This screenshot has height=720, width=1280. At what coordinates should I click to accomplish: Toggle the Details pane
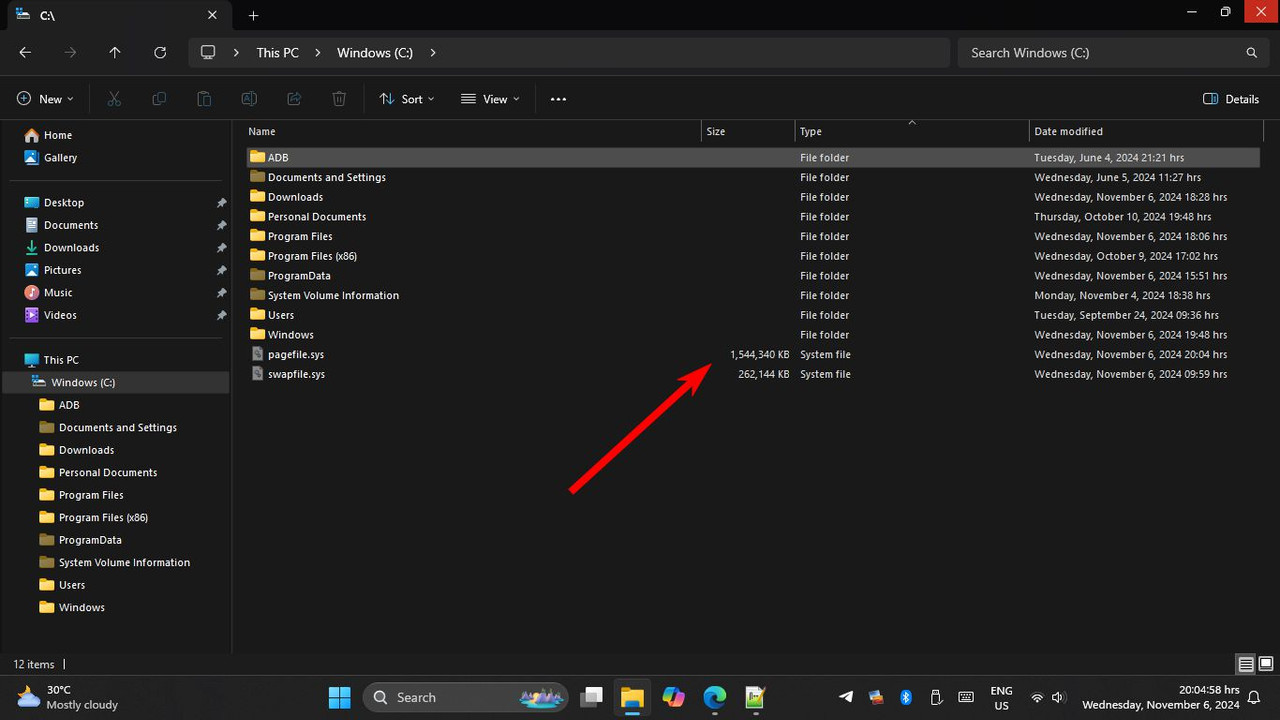point(1231,99)
